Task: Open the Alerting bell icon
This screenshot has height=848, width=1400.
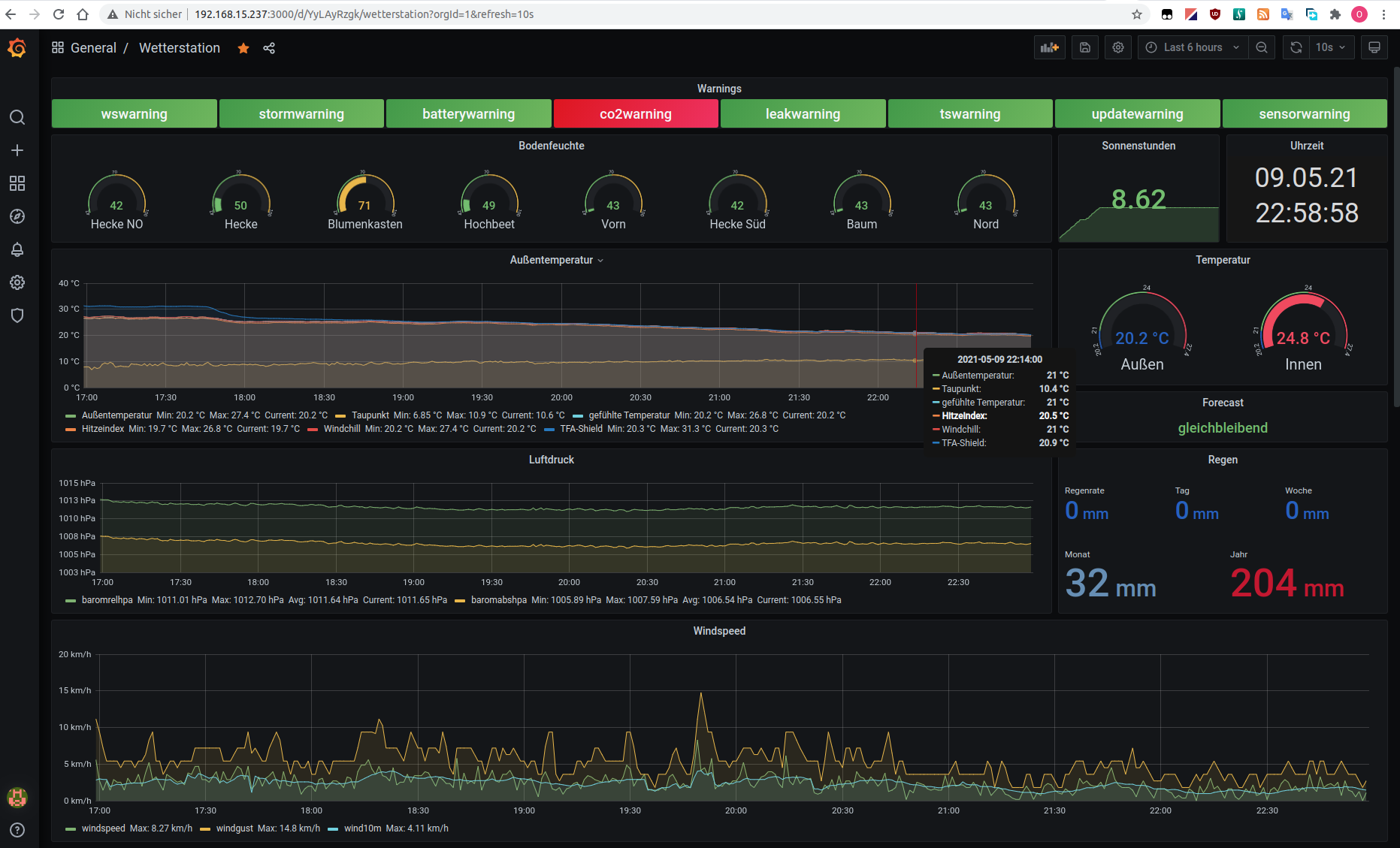Action: point(17,249)
